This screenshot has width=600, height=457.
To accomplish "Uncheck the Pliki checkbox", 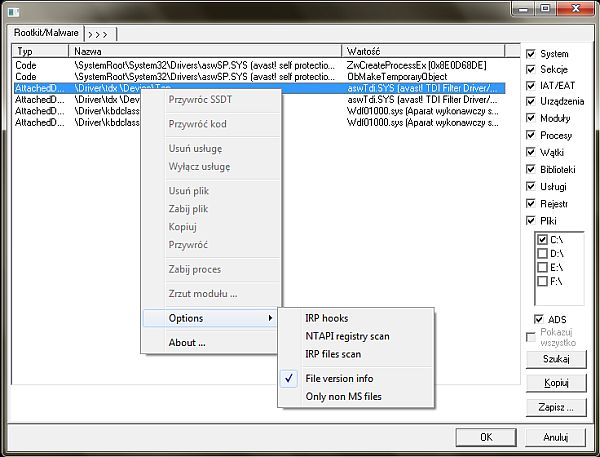I will pos(530,220).
